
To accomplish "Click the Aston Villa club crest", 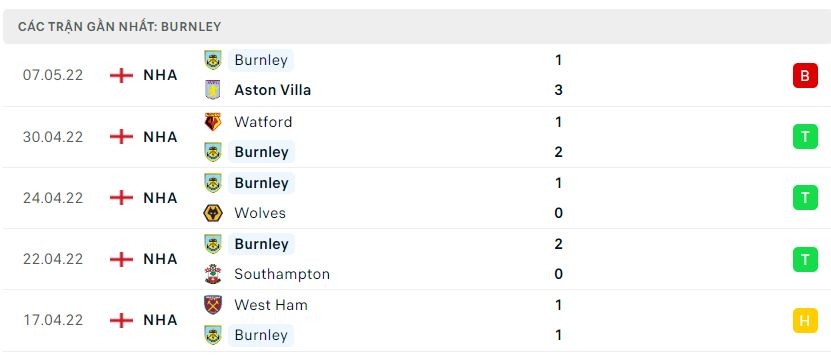I will point(213,90).
